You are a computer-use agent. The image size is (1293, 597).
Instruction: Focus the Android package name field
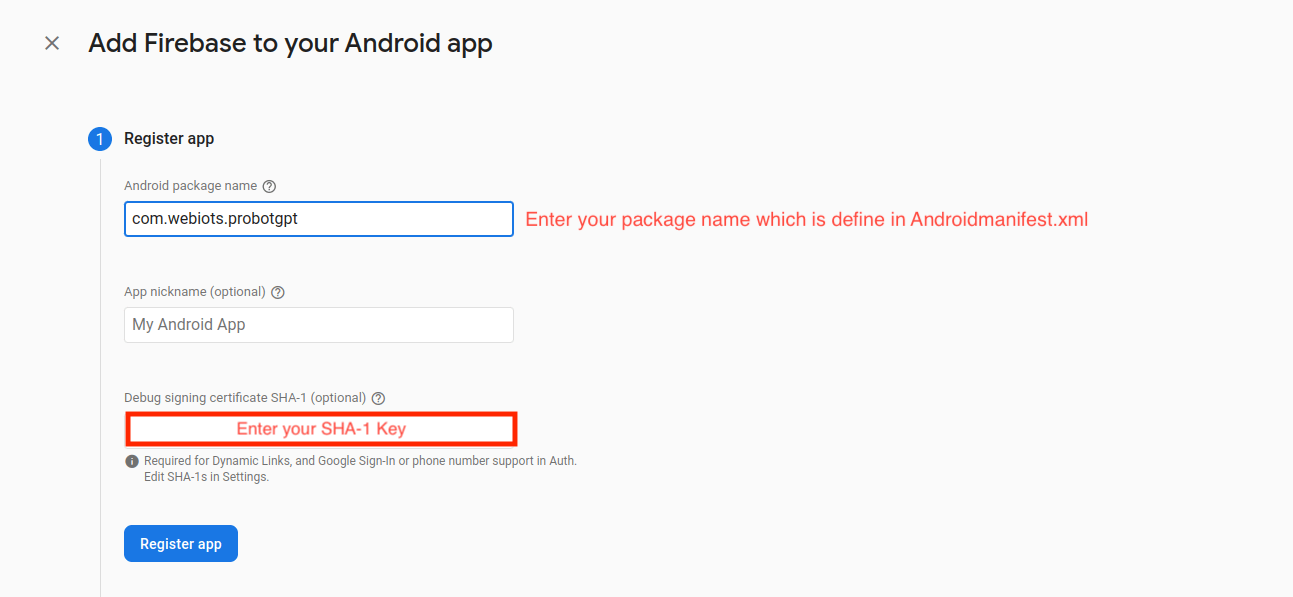coord(318,219)
